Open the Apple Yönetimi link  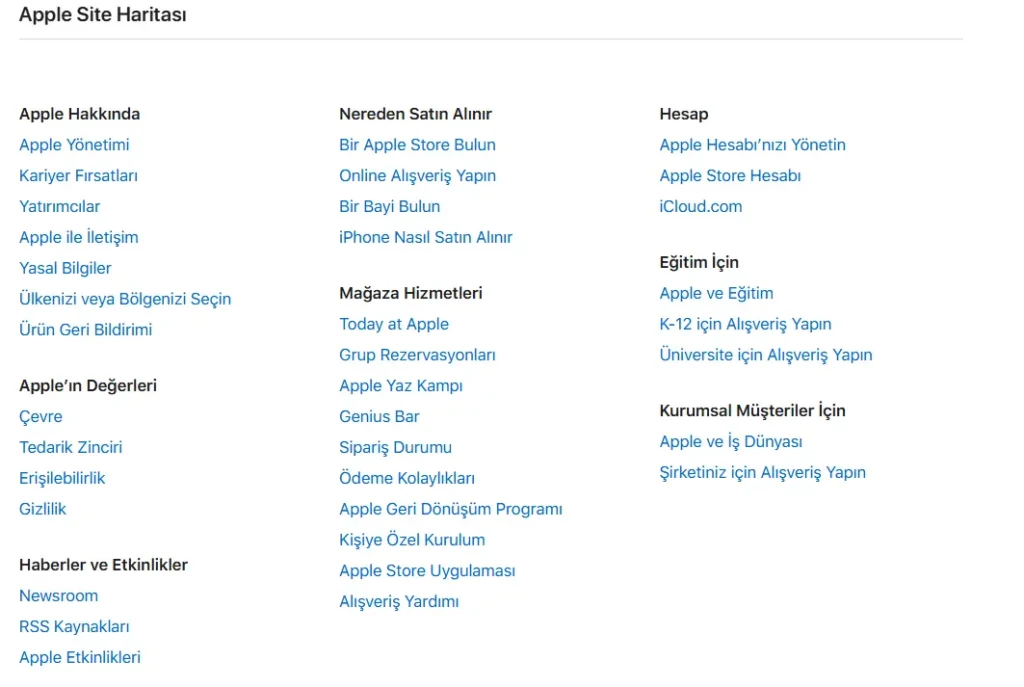[74, 145]
